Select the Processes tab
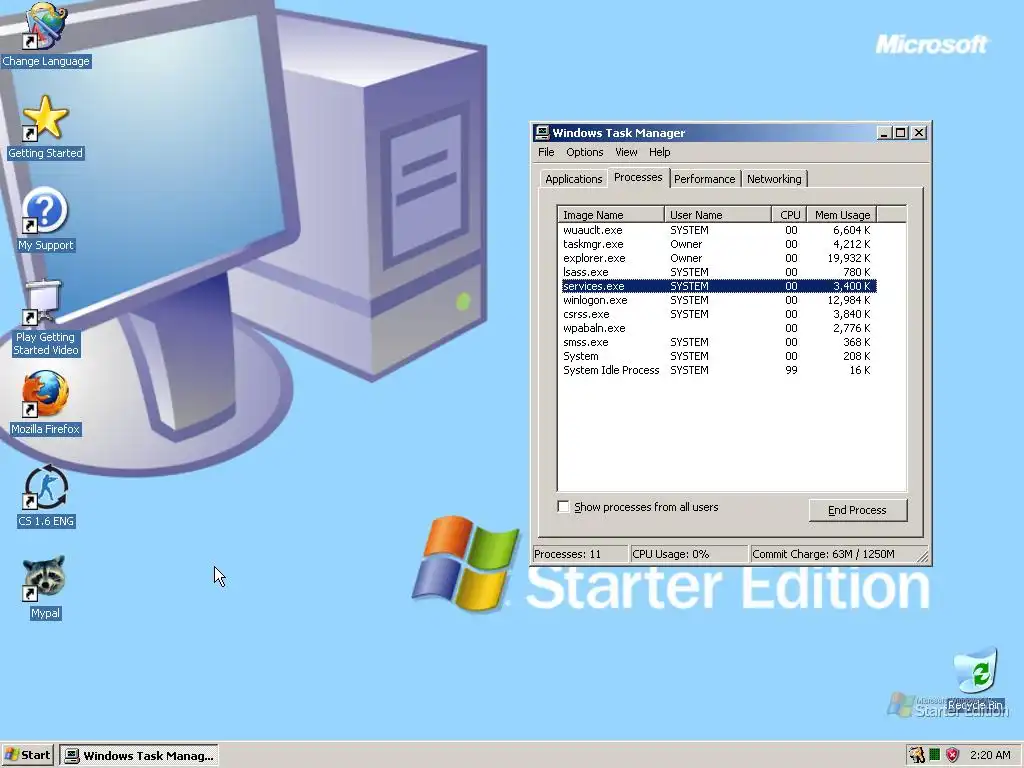 (x=638, y=177)
